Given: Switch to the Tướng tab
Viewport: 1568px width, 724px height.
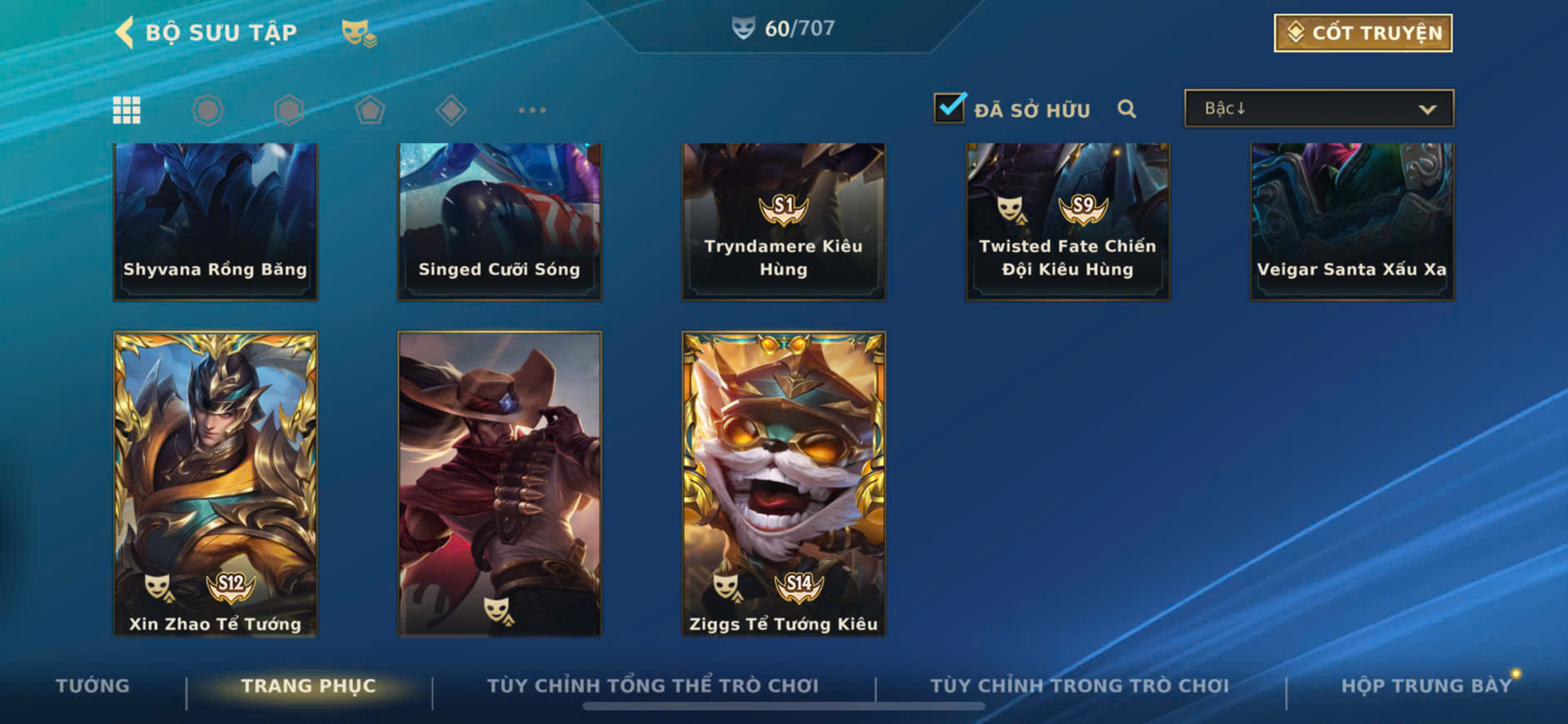Looking at the screenshot, I should pos(92,686).
